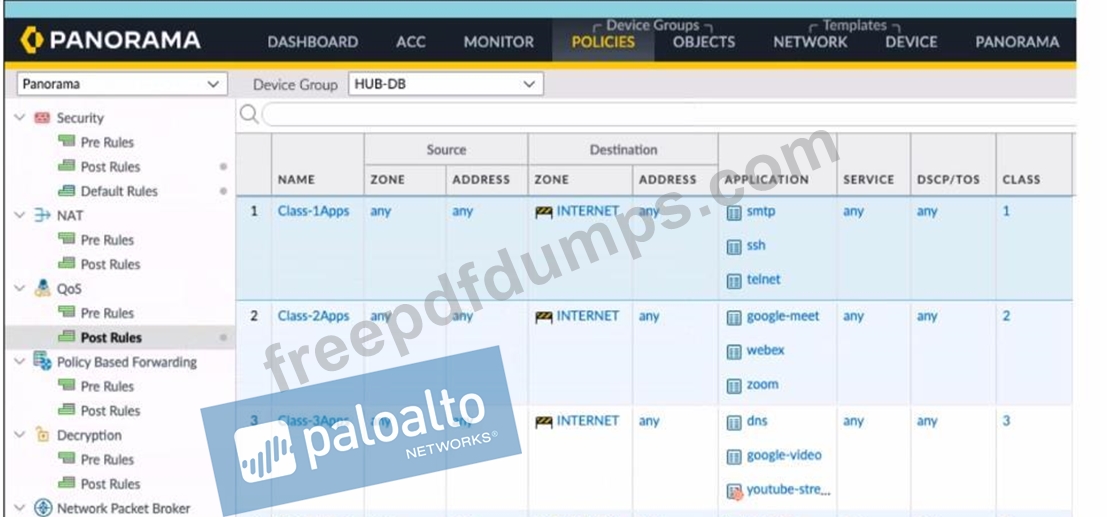The height and width of the screenshot is (517, 1107).
Task: Open the Class-2Apps rule link
Action: (x=313, y=316)
